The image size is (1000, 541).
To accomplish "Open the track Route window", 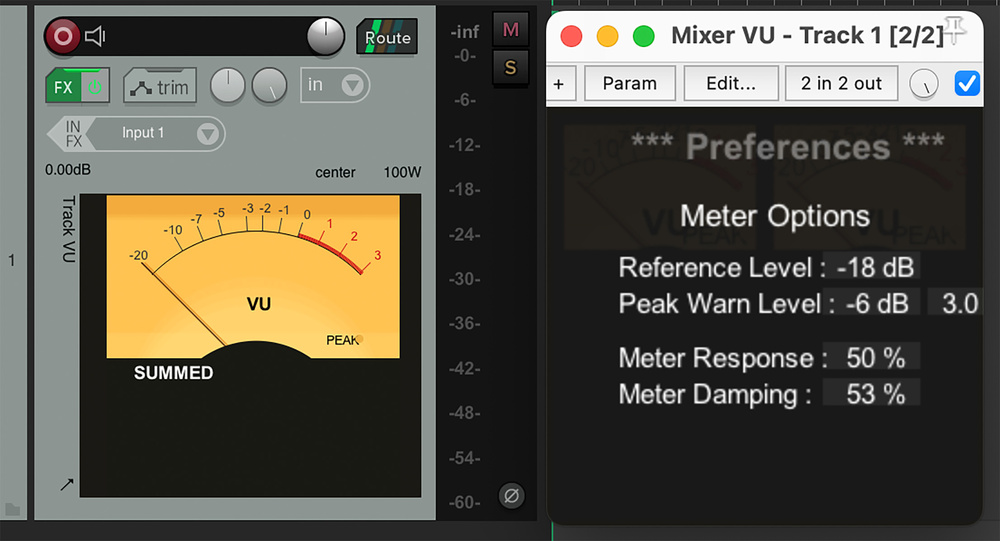I will (x=387, y=38).
